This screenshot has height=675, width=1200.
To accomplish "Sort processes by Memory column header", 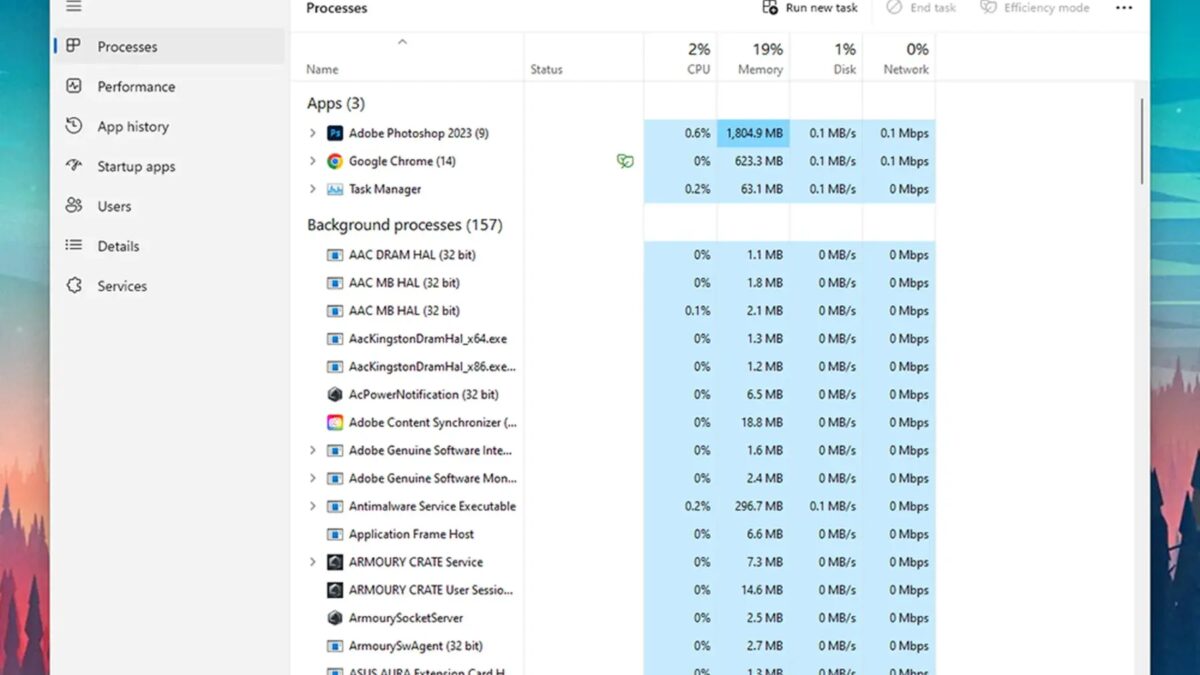I will click(x=753, y=58).
